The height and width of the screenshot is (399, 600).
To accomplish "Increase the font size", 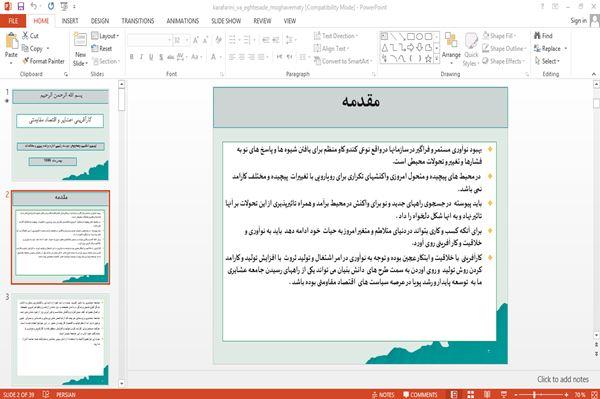I will click(196, 40).
